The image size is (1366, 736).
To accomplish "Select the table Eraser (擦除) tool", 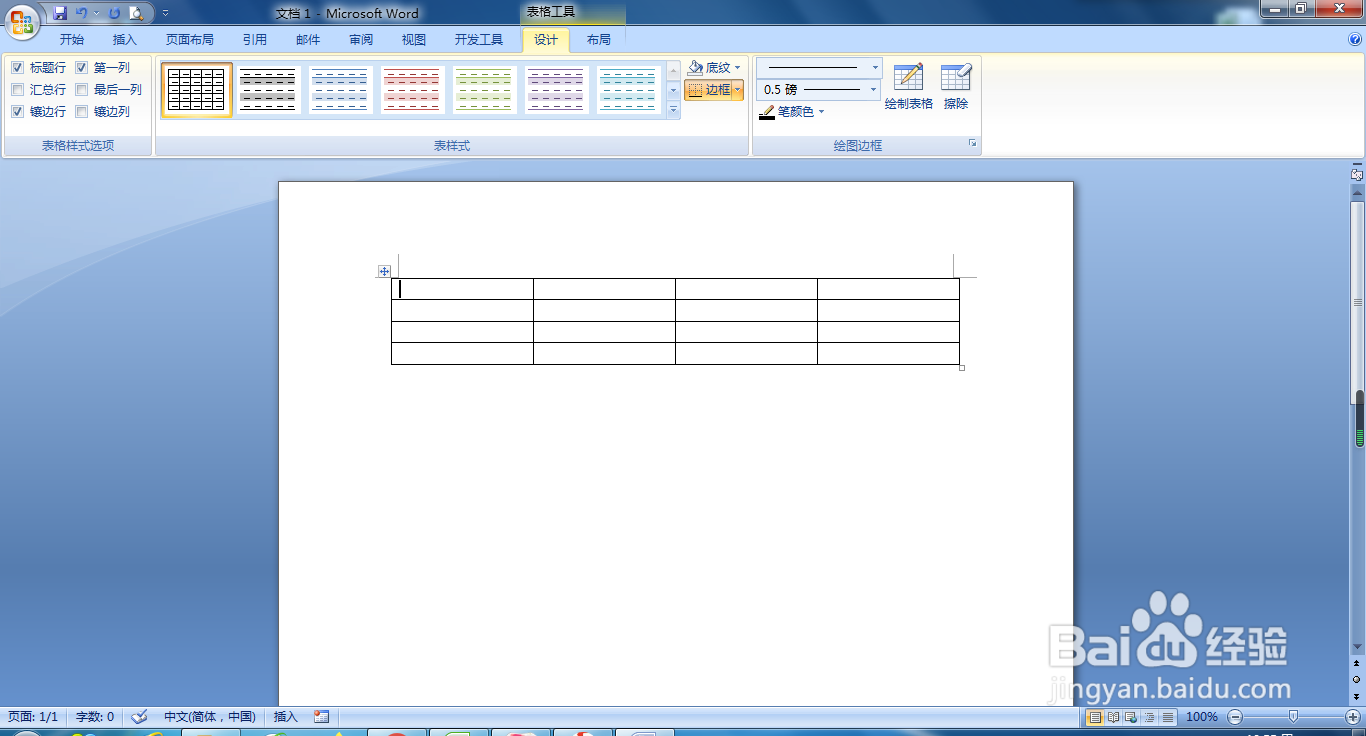I will (x=956, y=86).
